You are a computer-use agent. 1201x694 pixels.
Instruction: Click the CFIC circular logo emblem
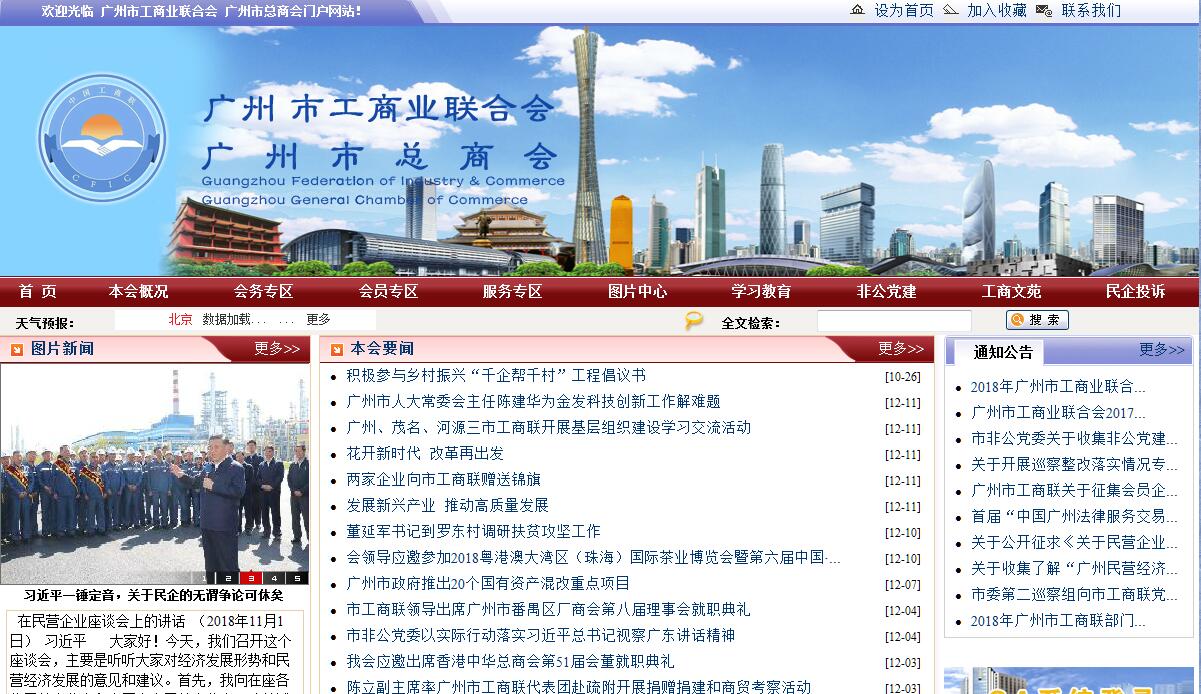tap(102, 138)
